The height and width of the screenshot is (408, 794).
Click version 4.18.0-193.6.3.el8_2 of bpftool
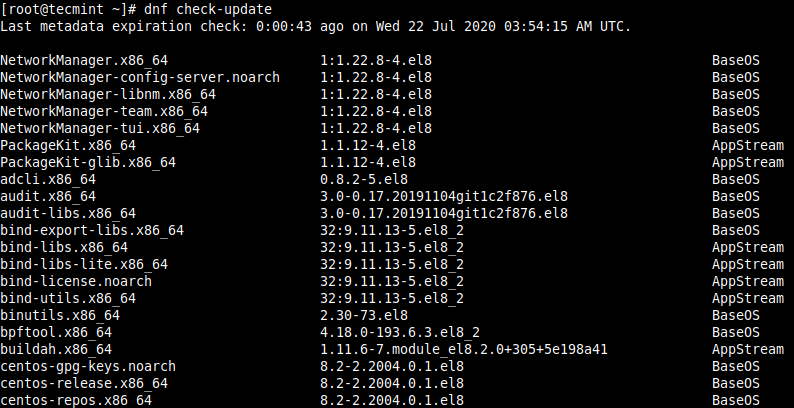tap(400, 333)
